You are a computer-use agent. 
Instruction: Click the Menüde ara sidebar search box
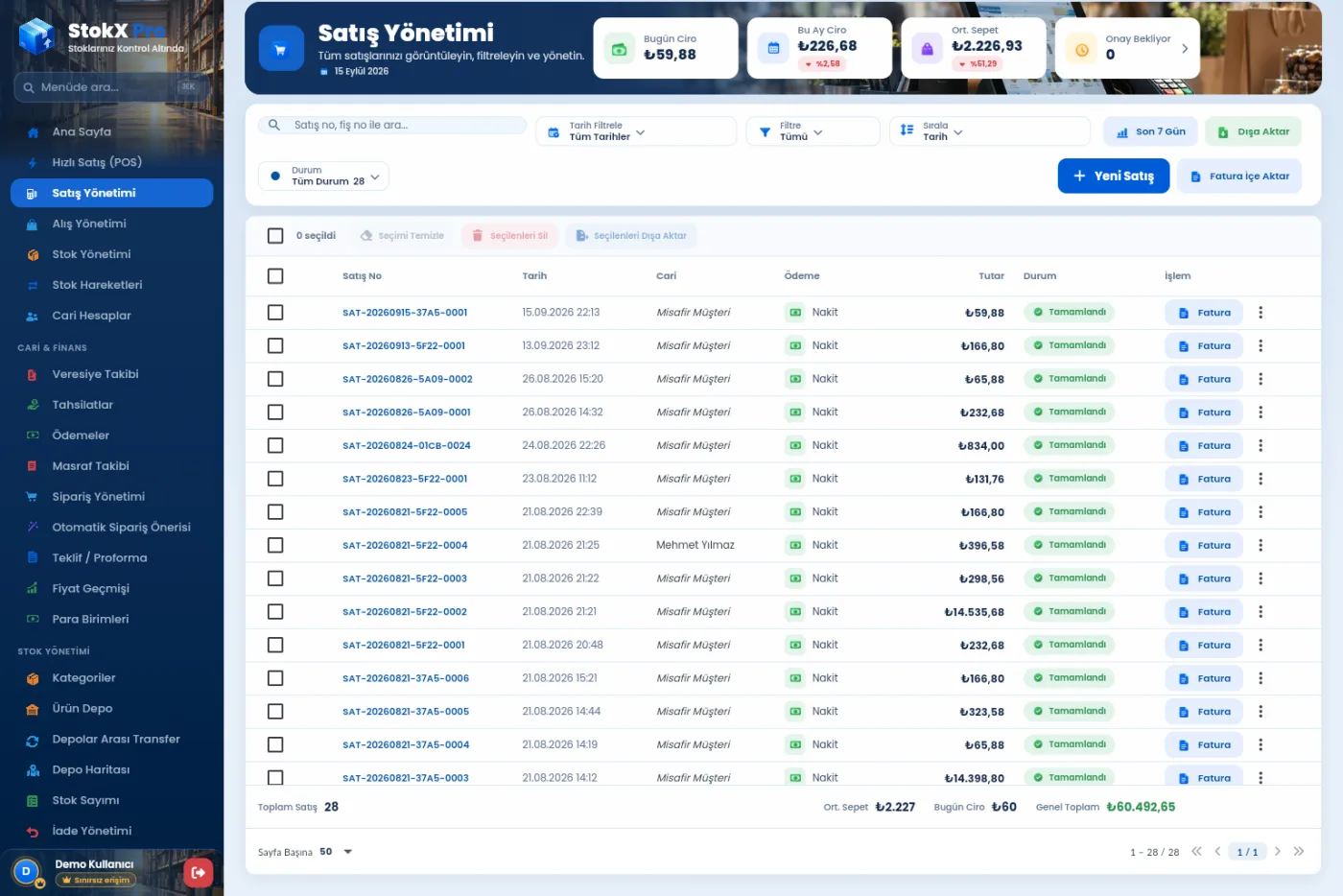[x=111, y=87]
